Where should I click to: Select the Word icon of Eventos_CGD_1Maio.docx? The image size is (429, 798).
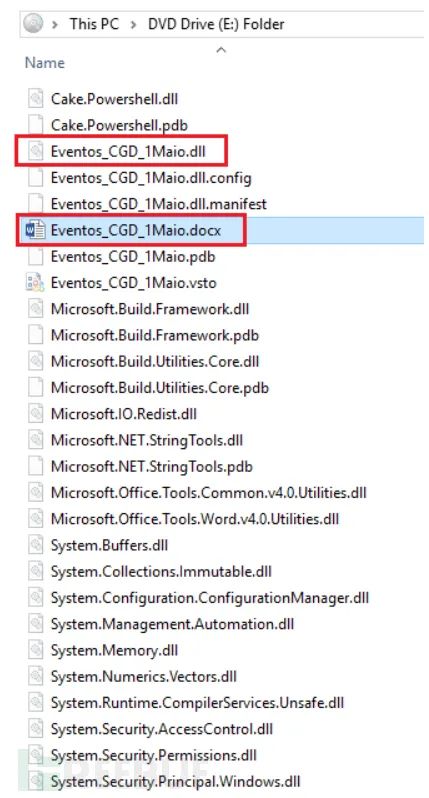click(x=35, y=231)
